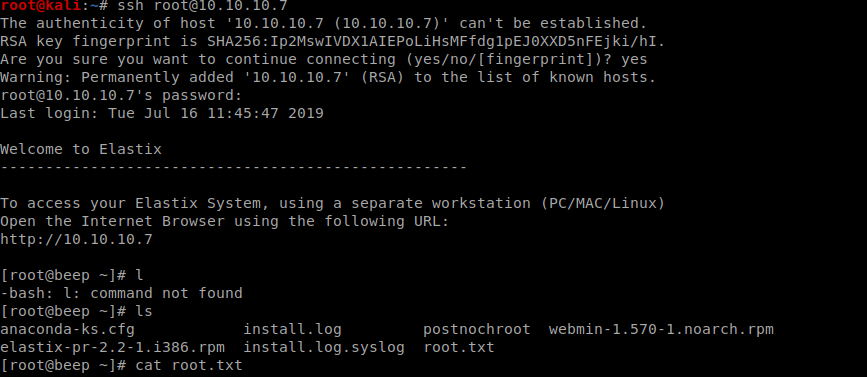This screenshot has height=377, width=867.
Task: Select elastix-pr-2.2-1.i386.rpm filename
Action: click(x=112, y=348)
